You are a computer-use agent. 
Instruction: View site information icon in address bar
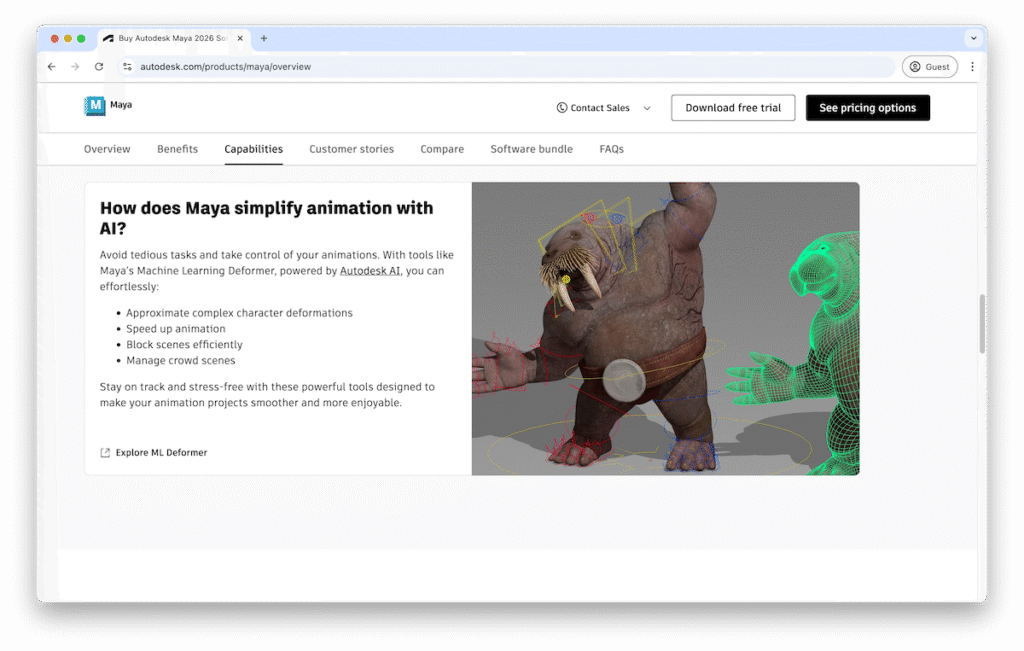point(127,67)
